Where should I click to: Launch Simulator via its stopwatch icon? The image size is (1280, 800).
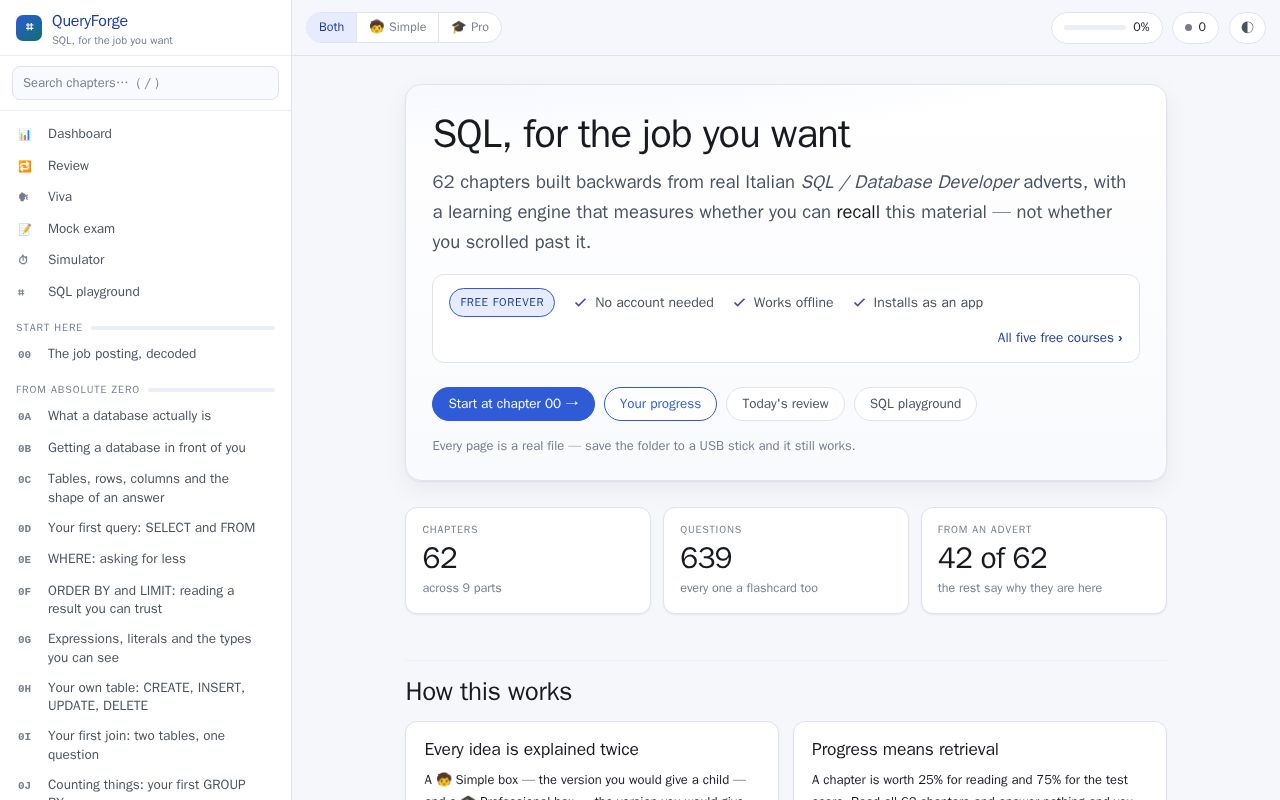[24, 260]
